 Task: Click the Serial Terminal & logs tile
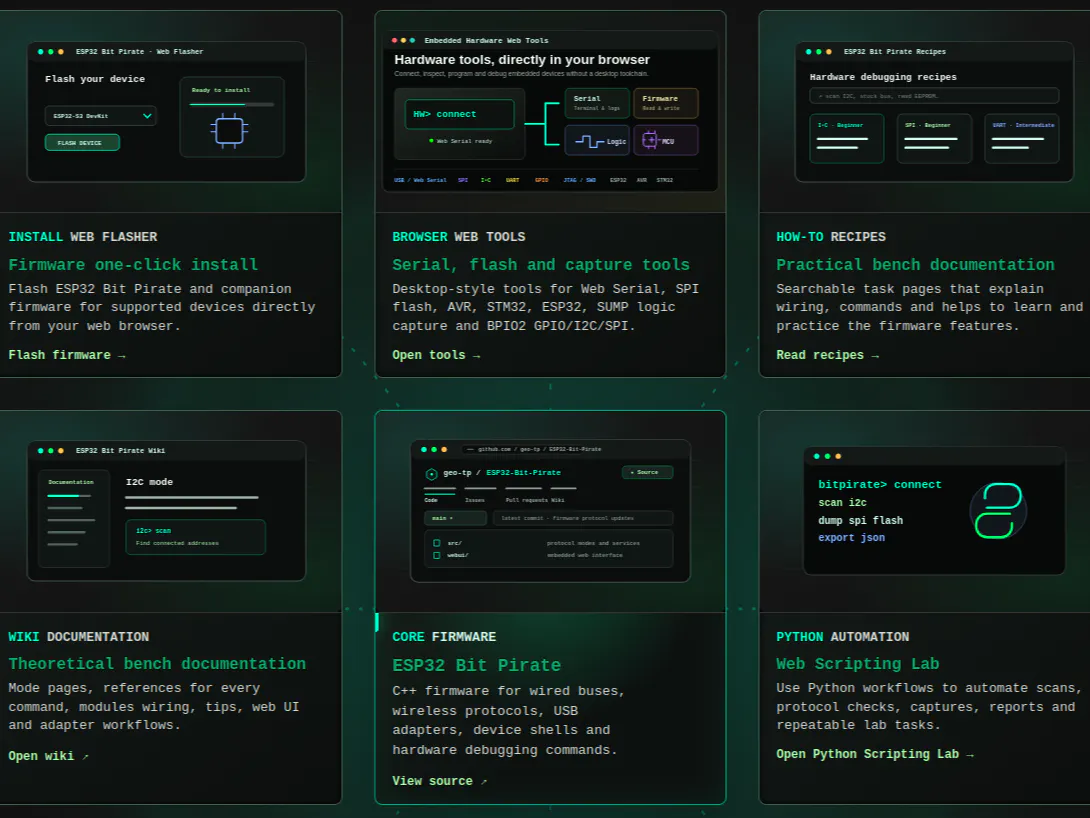pyautogui.click(x=596, y=103)
